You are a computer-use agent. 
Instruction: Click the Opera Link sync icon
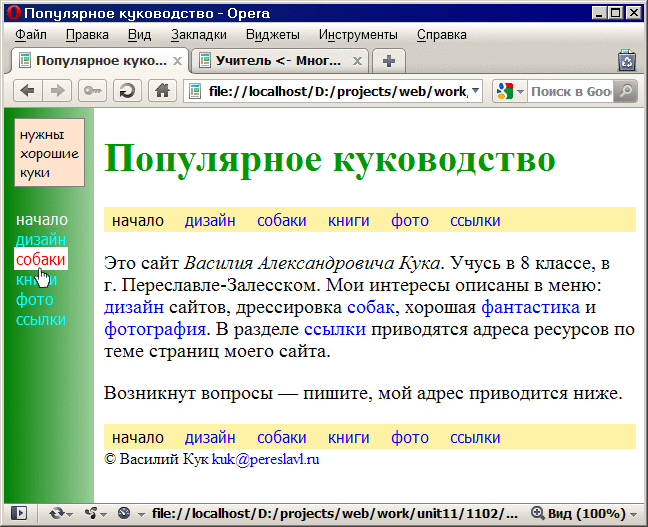pos(57,513)
